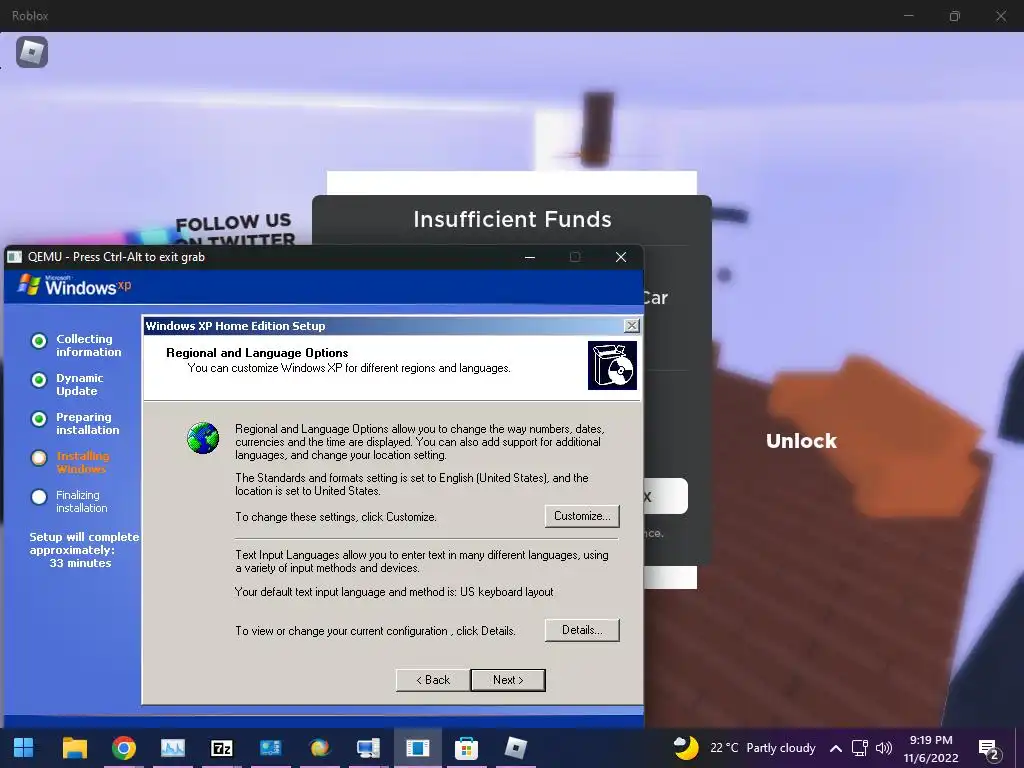The image size is (1024, 768).
Task: Click the Installing Windows step indicator
Action: point(39,458)
